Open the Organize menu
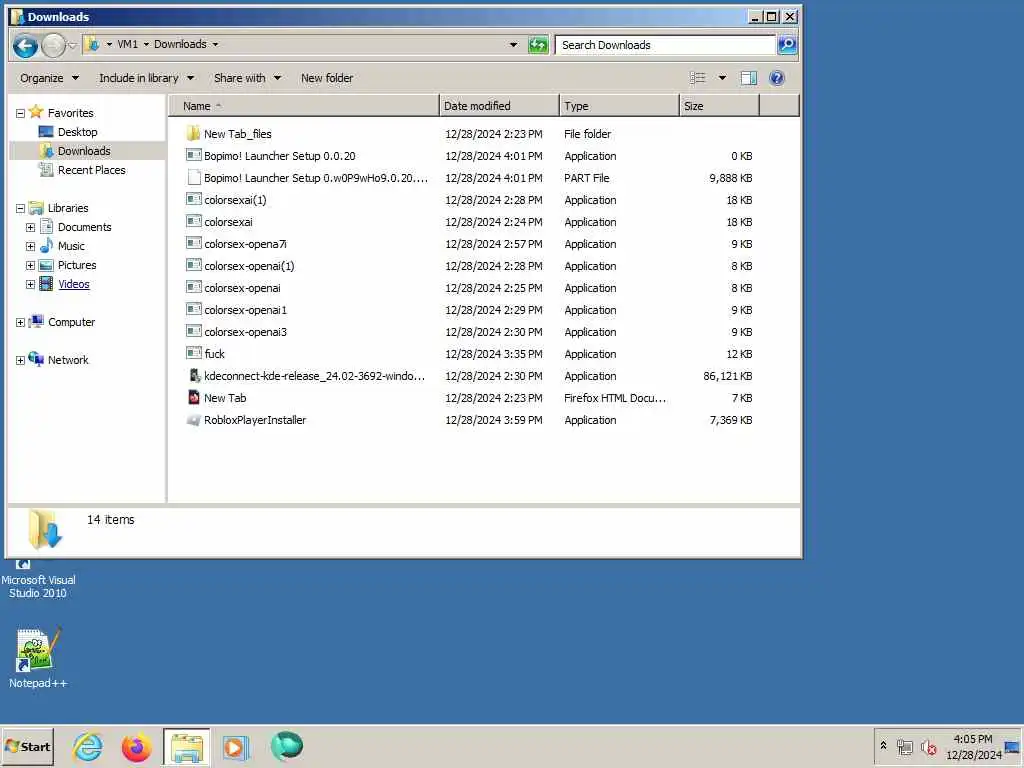Screen dimensions: 1024x768 click(49, 78)
